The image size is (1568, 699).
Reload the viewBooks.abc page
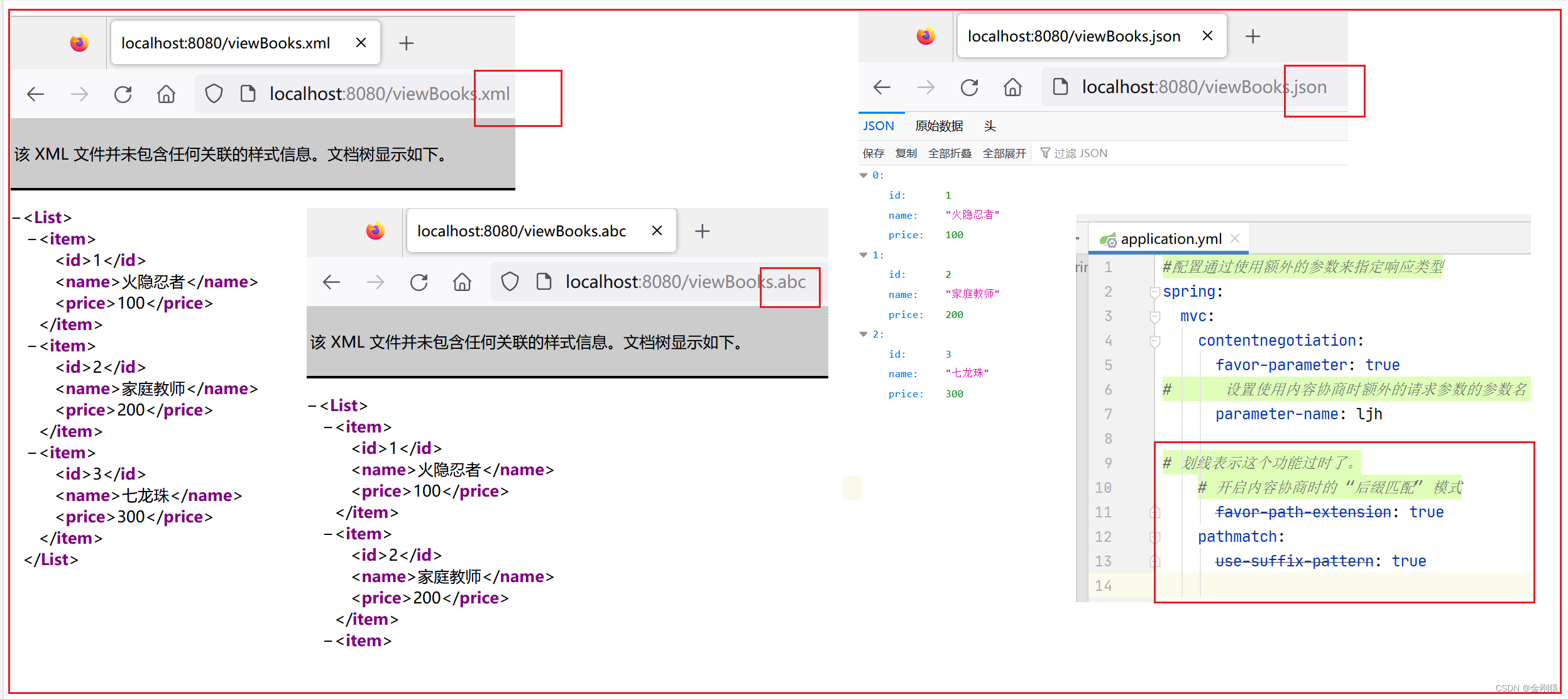[x=419, y=282]
